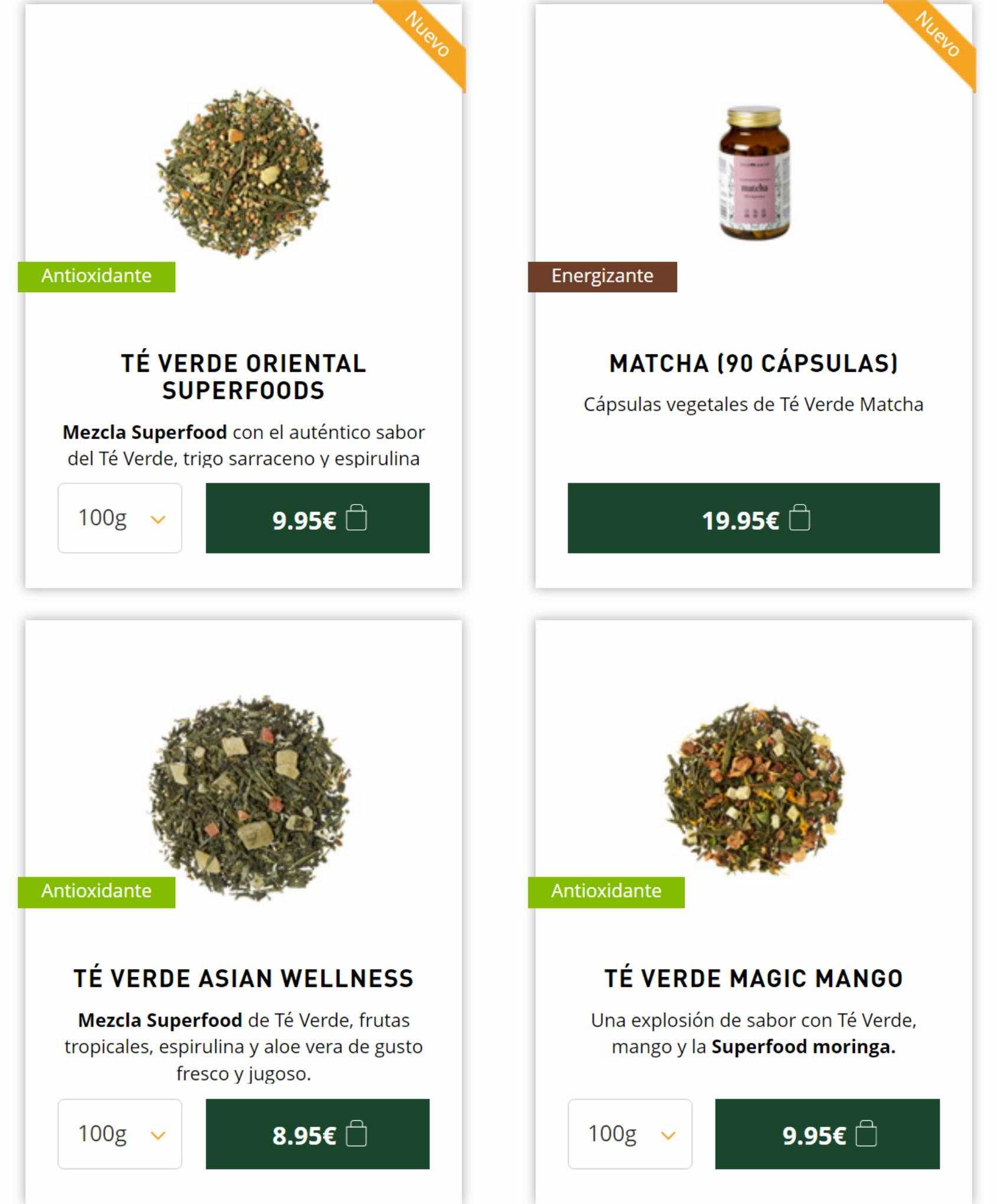This screenshot has height=1204, width=997.
Task: Add Magic Mango tea for 9.95€
Action: click(828, 1134)
